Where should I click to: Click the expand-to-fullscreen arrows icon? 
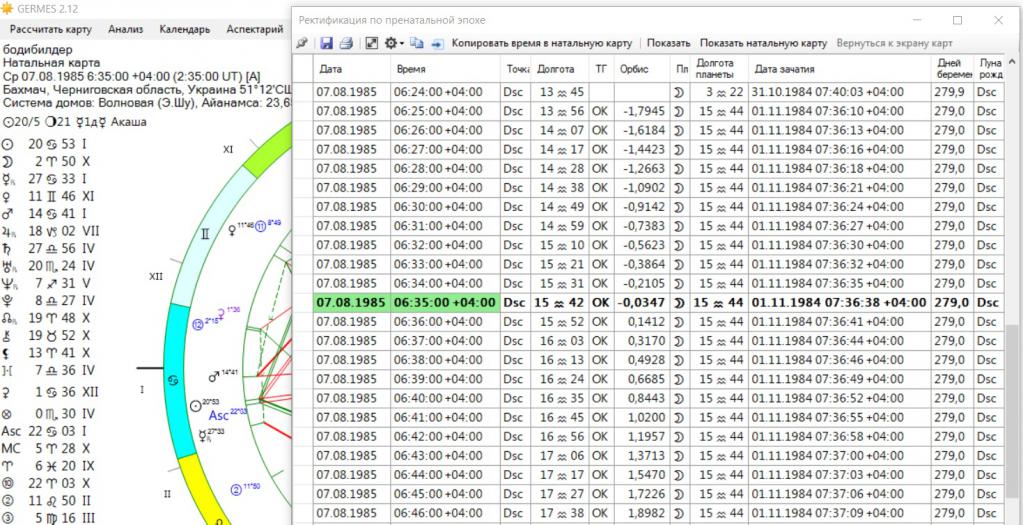click(x=371, y=43)
